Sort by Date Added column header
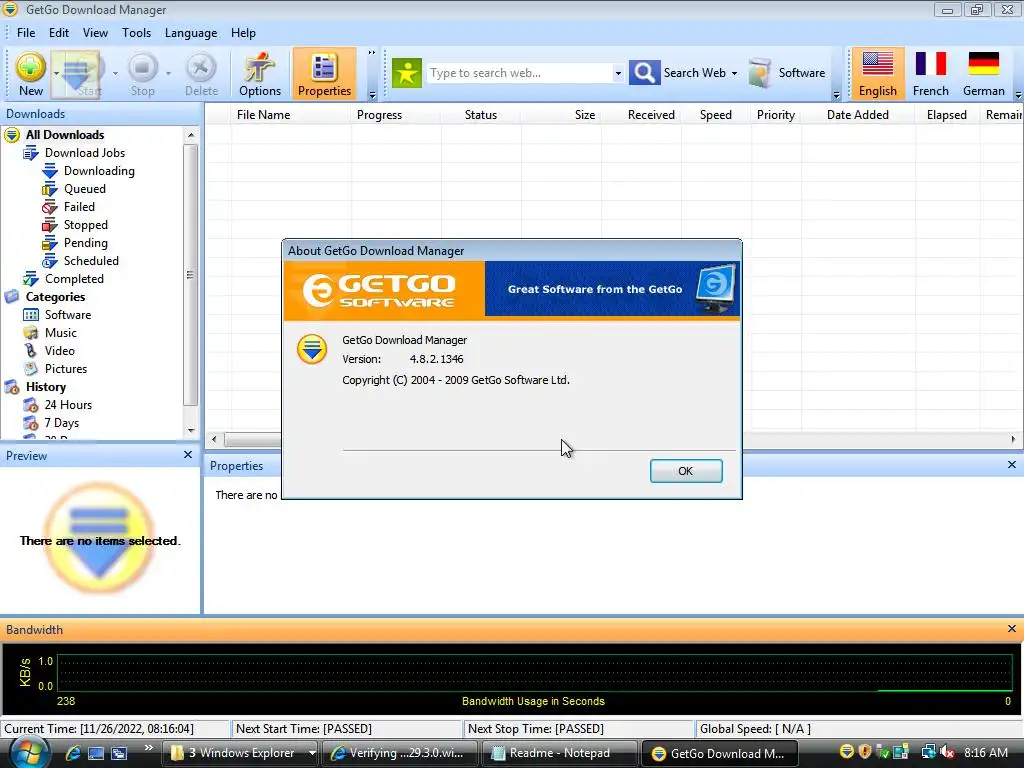This screenshot has width=1024, height=768. click(857, 115)
